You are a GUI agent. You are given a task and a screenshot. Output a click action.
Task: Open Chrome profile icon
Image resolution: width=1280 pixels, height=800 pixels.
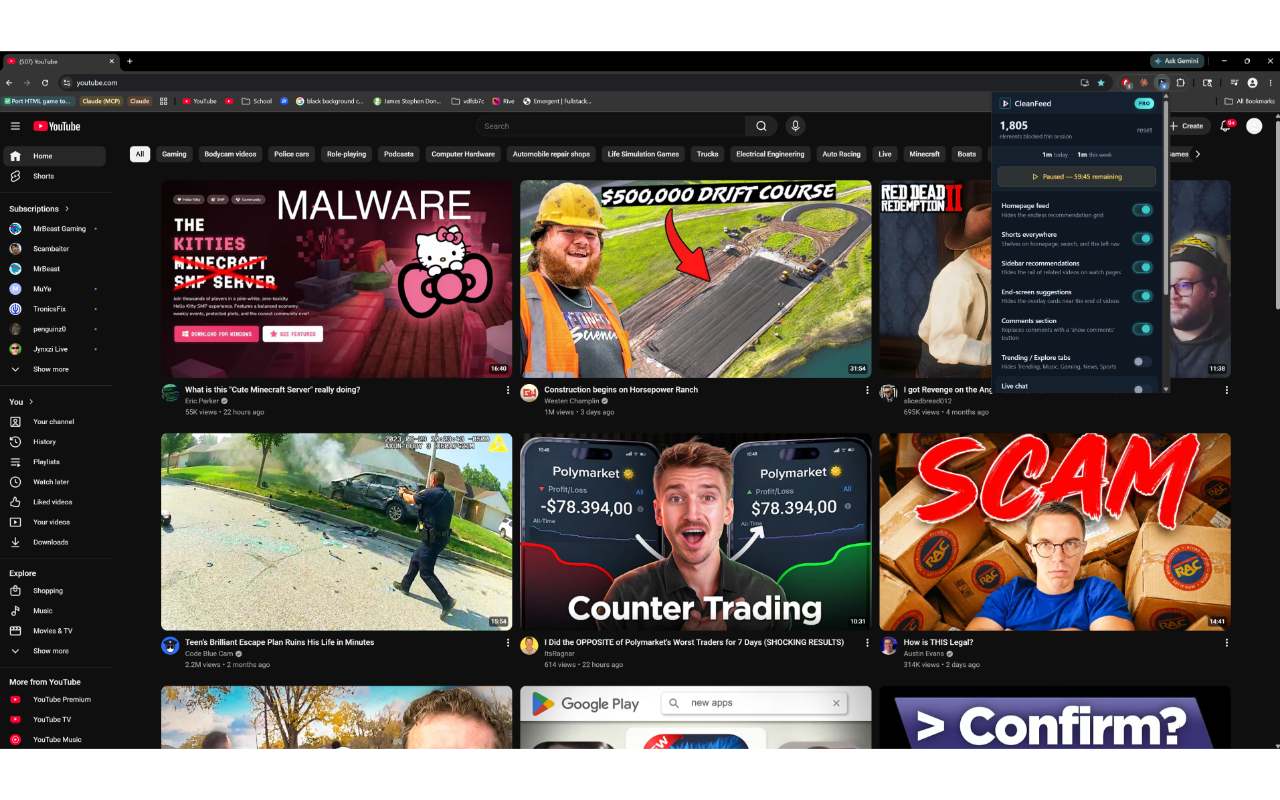(x=1253, y=83)
